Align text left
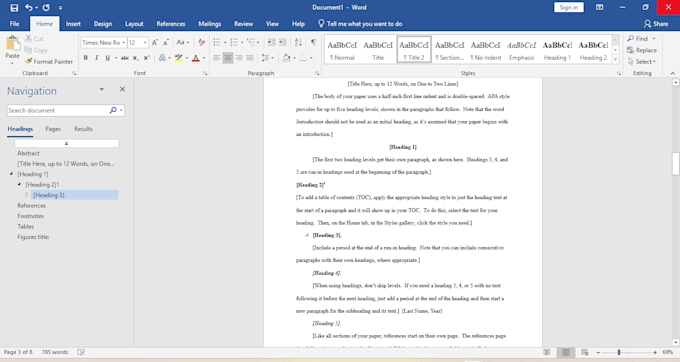The image size is (680, 362). pos(217,58)
